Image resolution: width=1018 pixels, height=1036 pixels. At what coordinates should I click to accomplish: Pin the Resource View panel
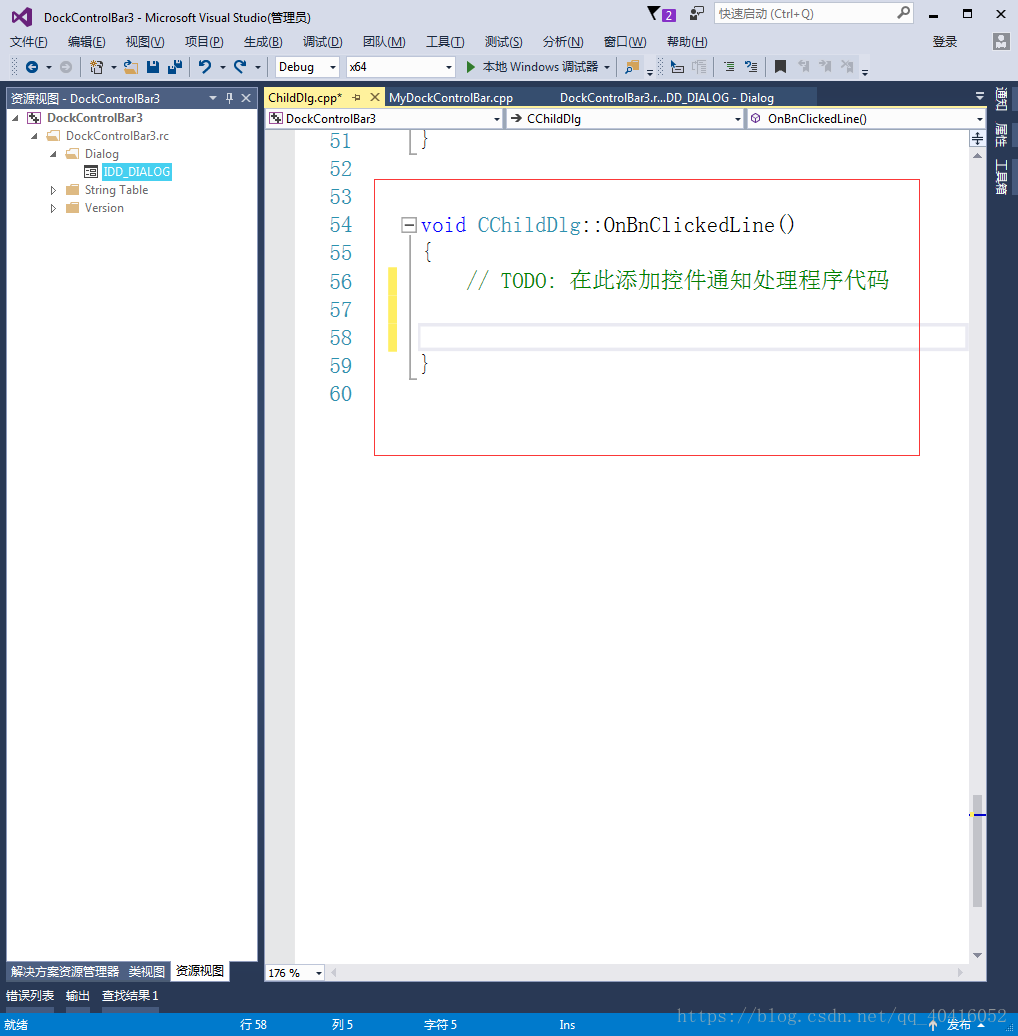click(229, 98)
